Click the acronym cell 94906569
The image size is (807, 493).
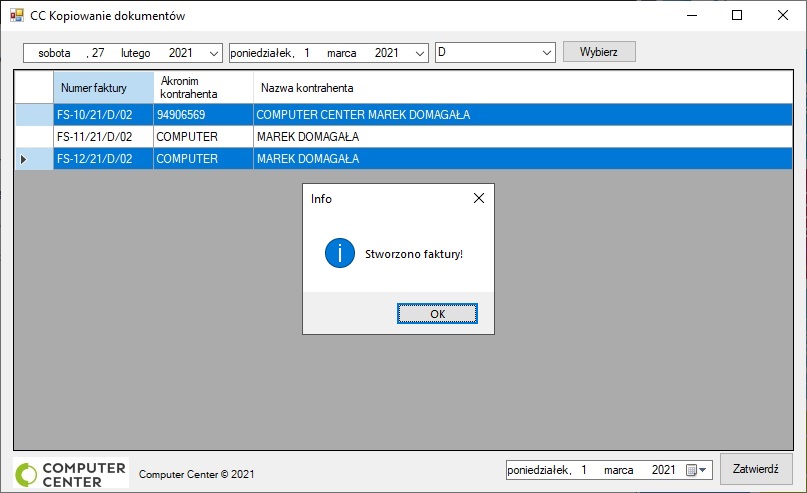203,115
